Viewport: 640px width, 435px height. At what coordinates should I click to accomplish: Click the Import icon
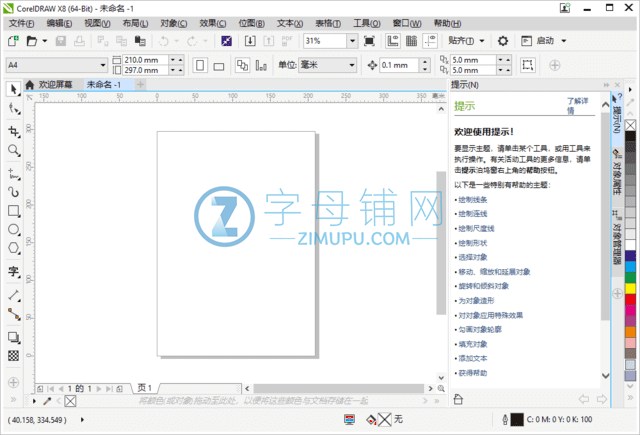click(x=250, y=41)
